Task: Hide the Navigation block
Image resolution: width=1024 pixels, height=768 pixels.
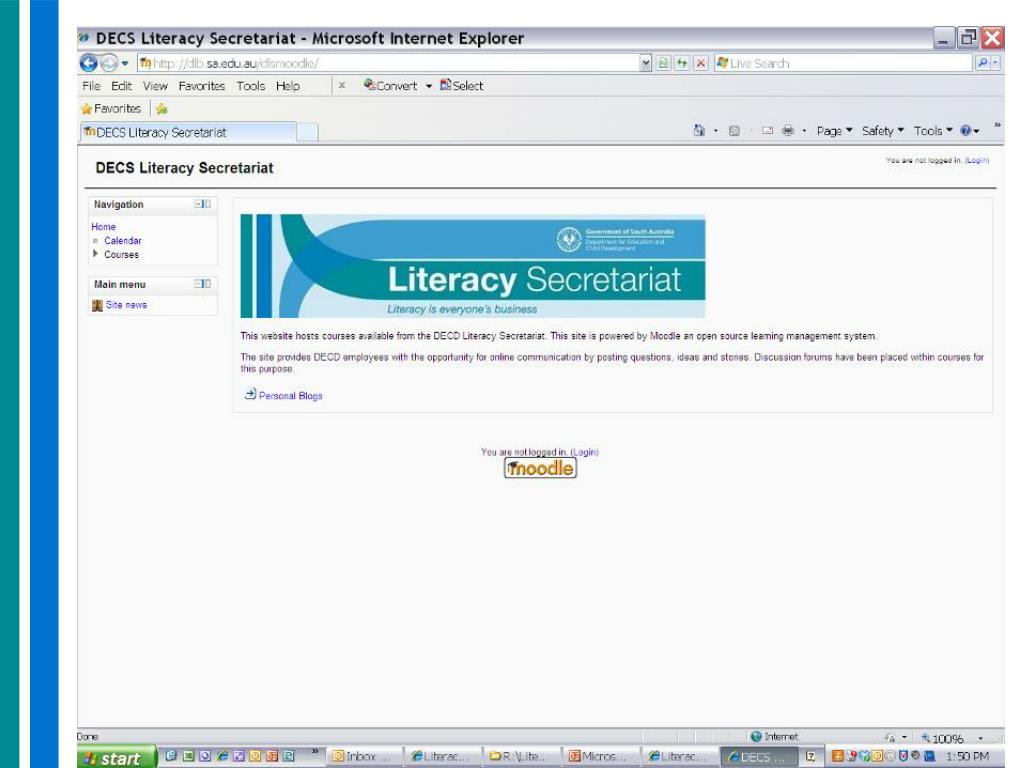Action: (198, 204)
